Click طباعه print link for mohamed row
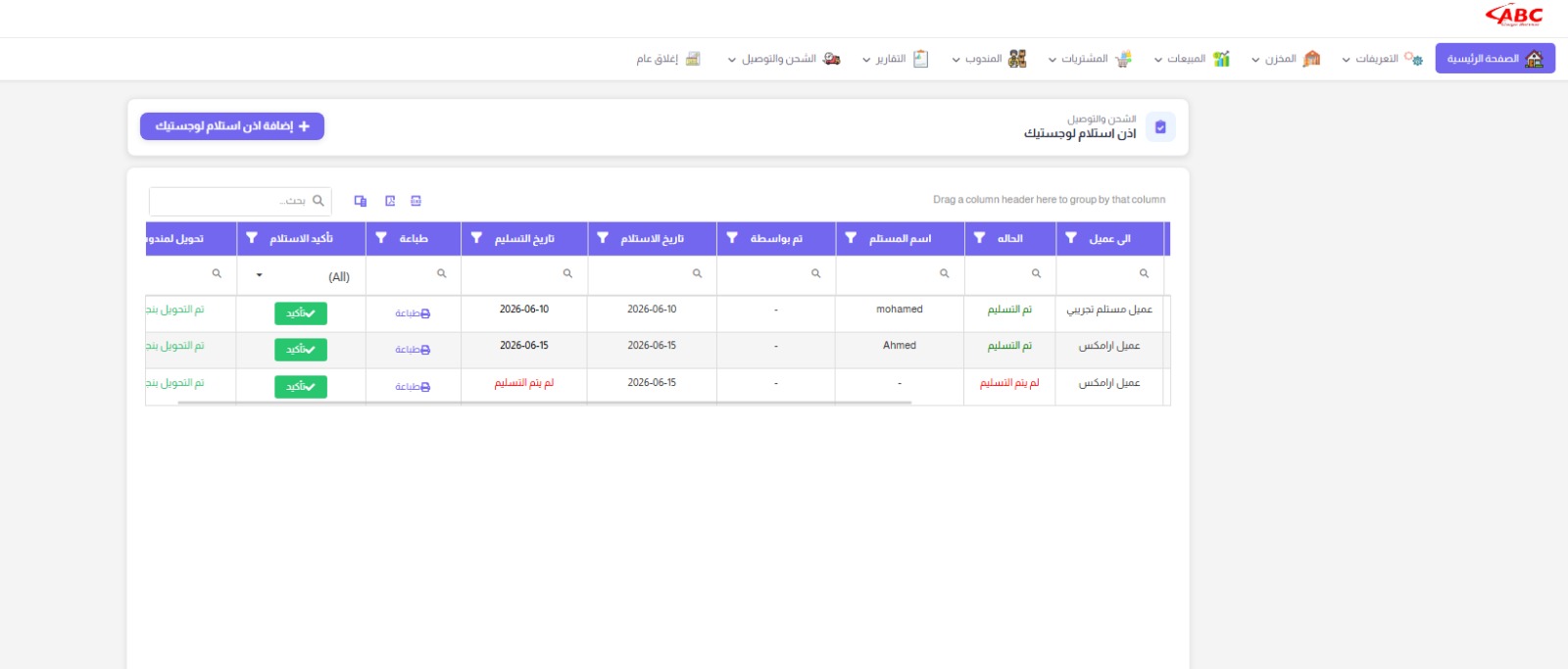Viewport: 1568px width, 669px height. [x=413, y=313]
